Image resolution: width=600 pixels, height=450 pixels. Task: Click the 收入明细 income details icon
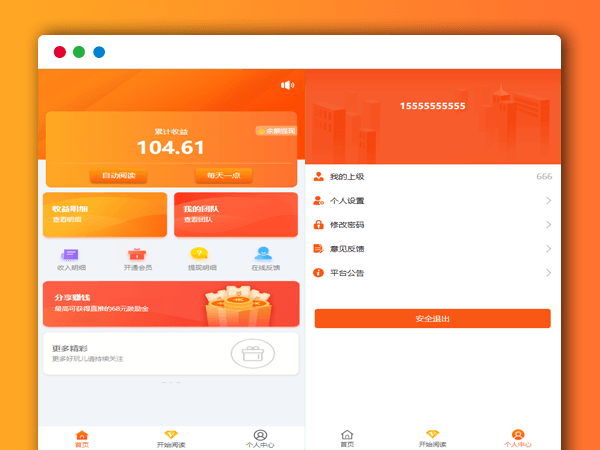[70, 254]
